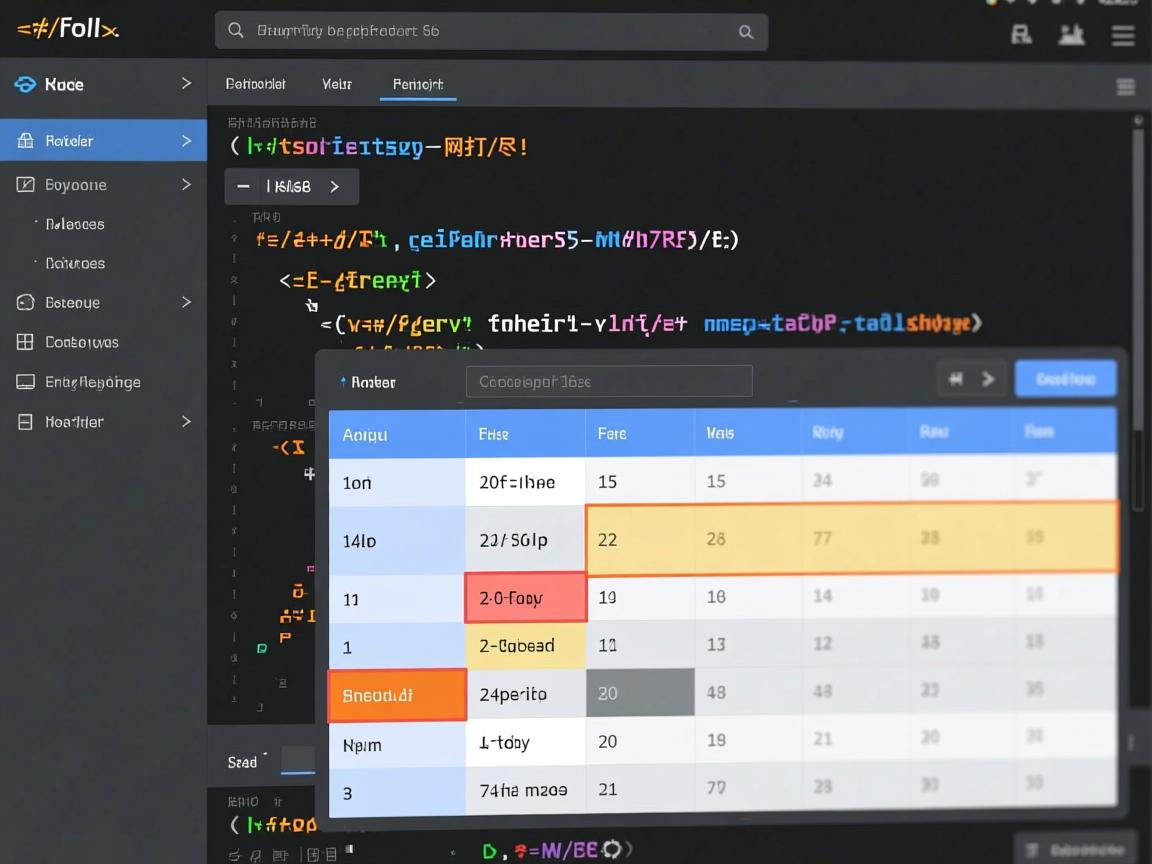Select the orange Bneoudi row header cell
This screenshot has width=1152, height=864.
pyautogui.click(x=397, y=695)
